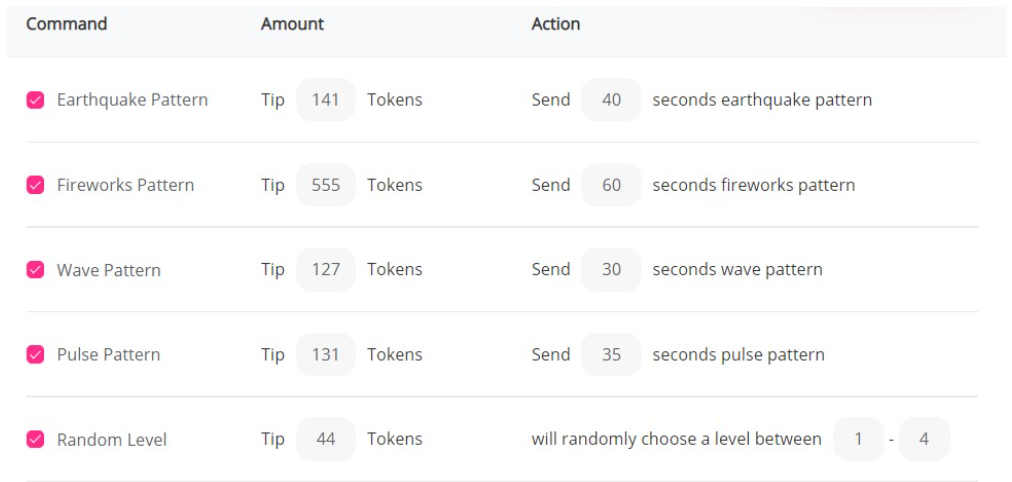This screenshot has width=1012, height=482.
Task: Disable the Wave Pattern command
Action: coord(35,270)
